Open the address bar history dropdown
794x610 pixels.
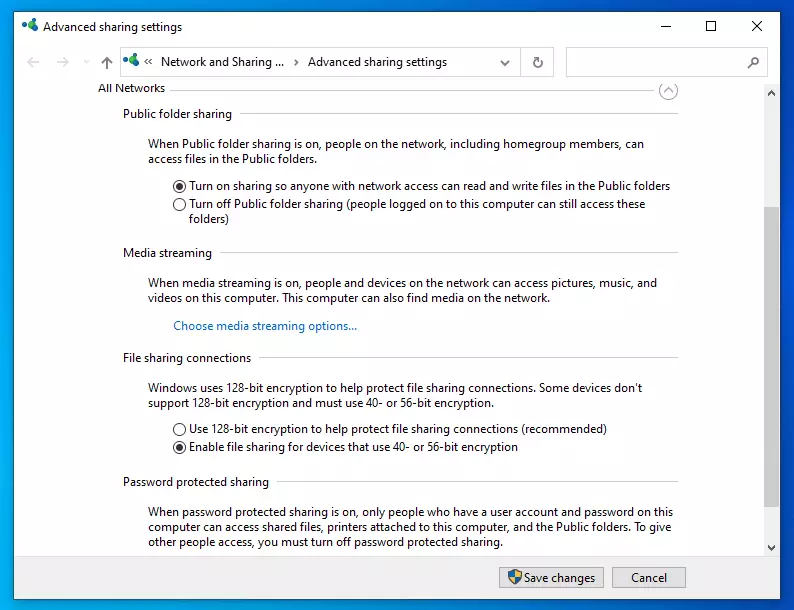[504, 63]
